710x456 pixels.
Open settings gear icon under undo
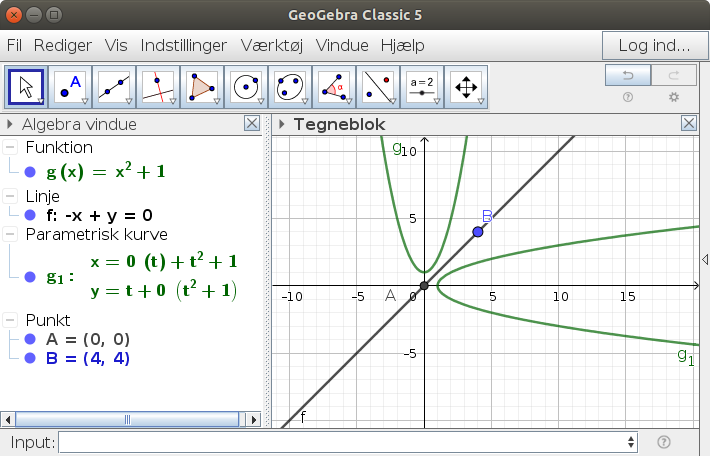tap(674, 97)
